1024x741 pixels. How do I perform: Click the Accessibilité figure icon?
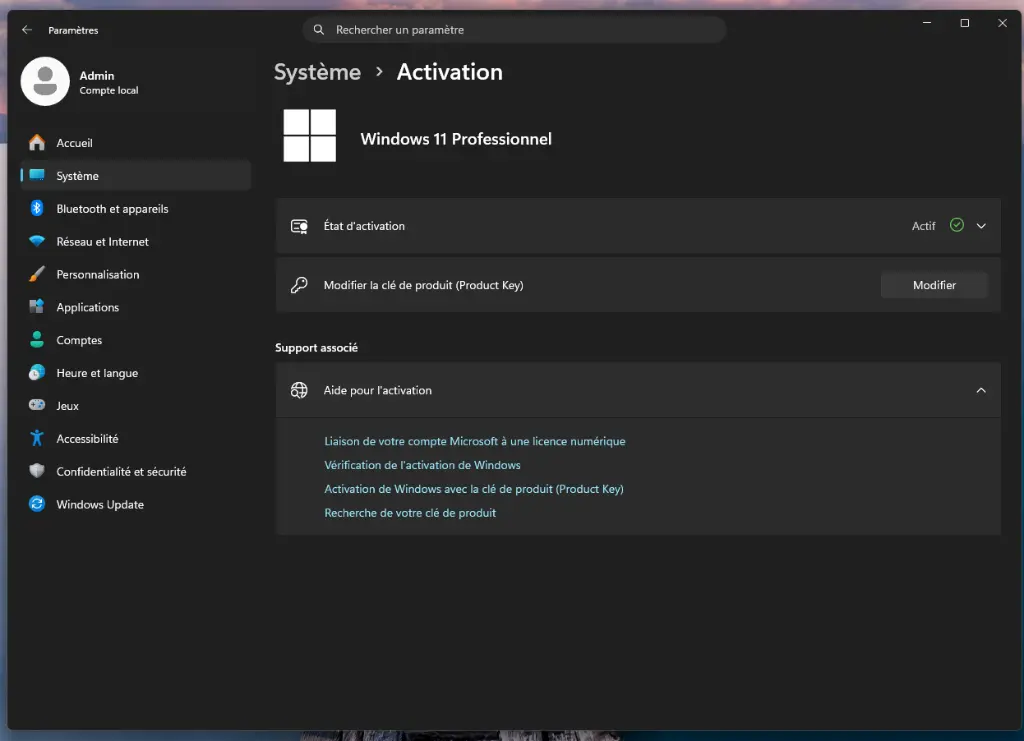tap(37, 438)
